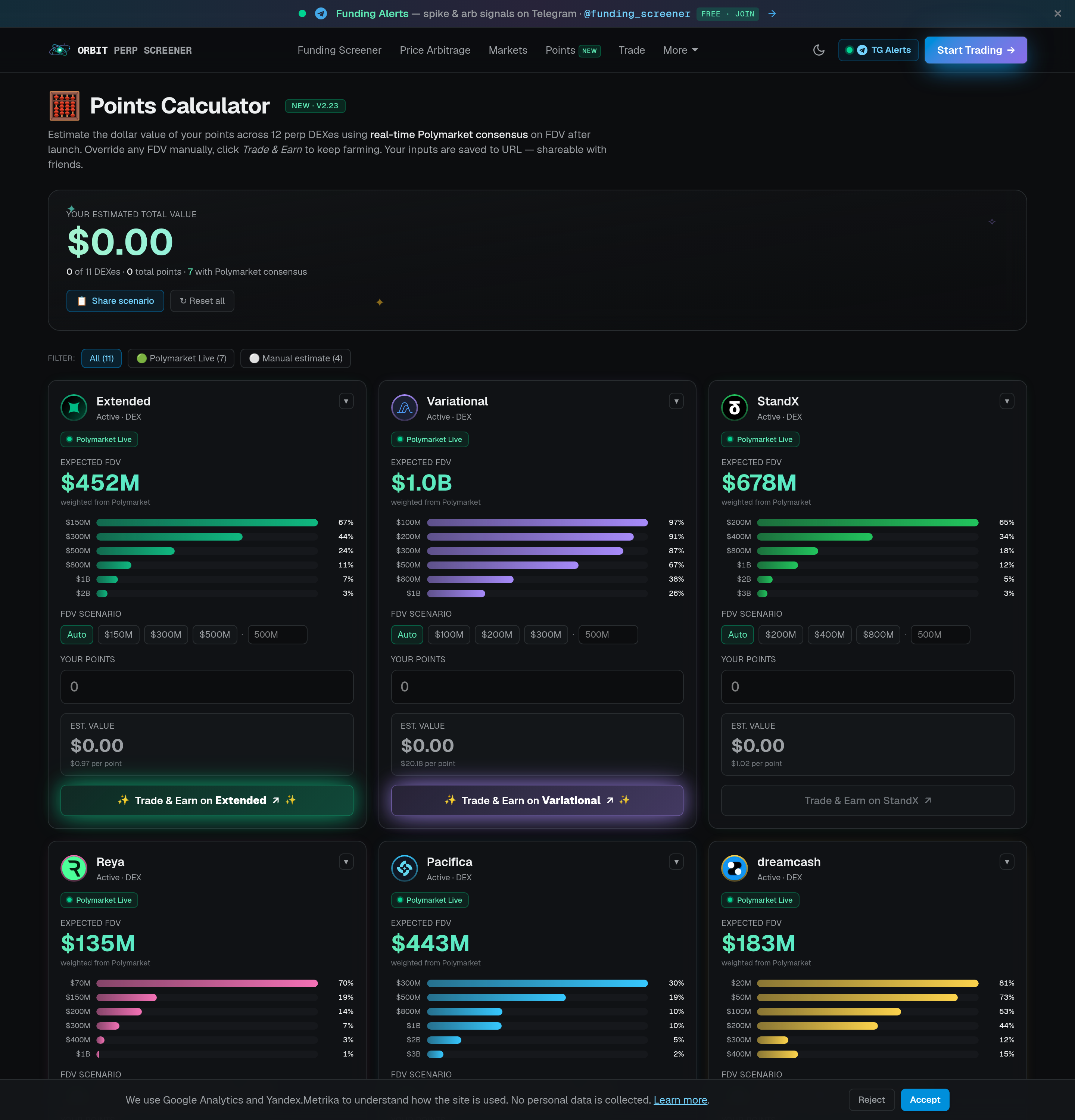
Task: Select $300M FDV scenario for Extended
Action: (x=166, y=635)
